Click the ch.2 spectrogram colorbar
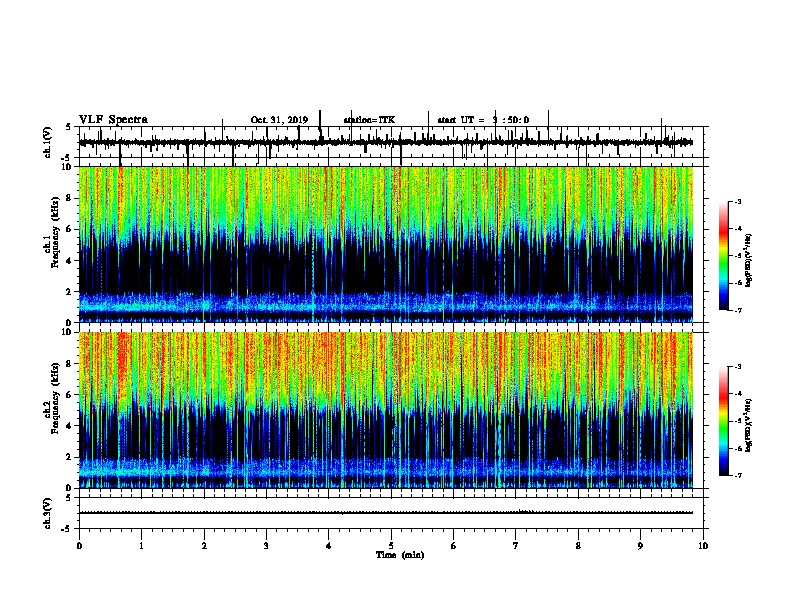Viewport: 792px width, 612px height. click(724, 421)
